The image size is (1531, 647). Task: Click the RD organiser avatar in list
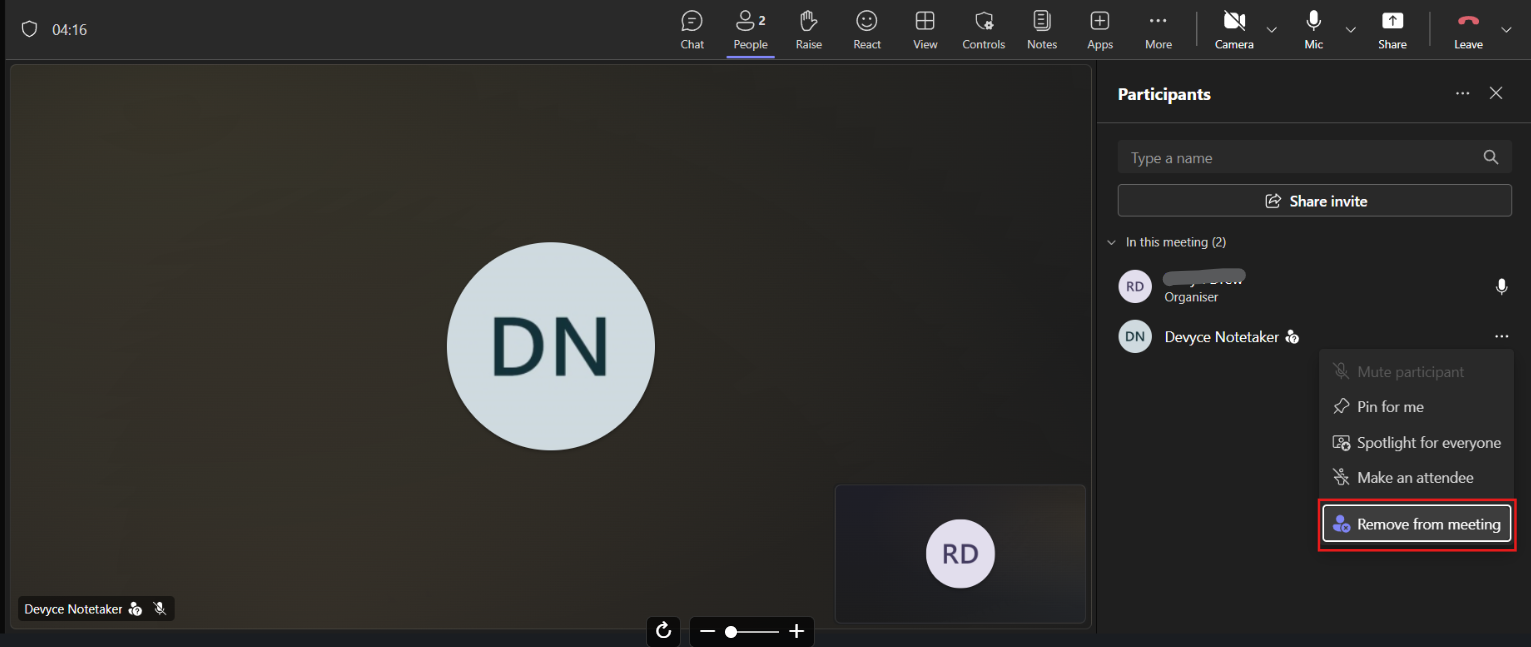click(1135, 287)
